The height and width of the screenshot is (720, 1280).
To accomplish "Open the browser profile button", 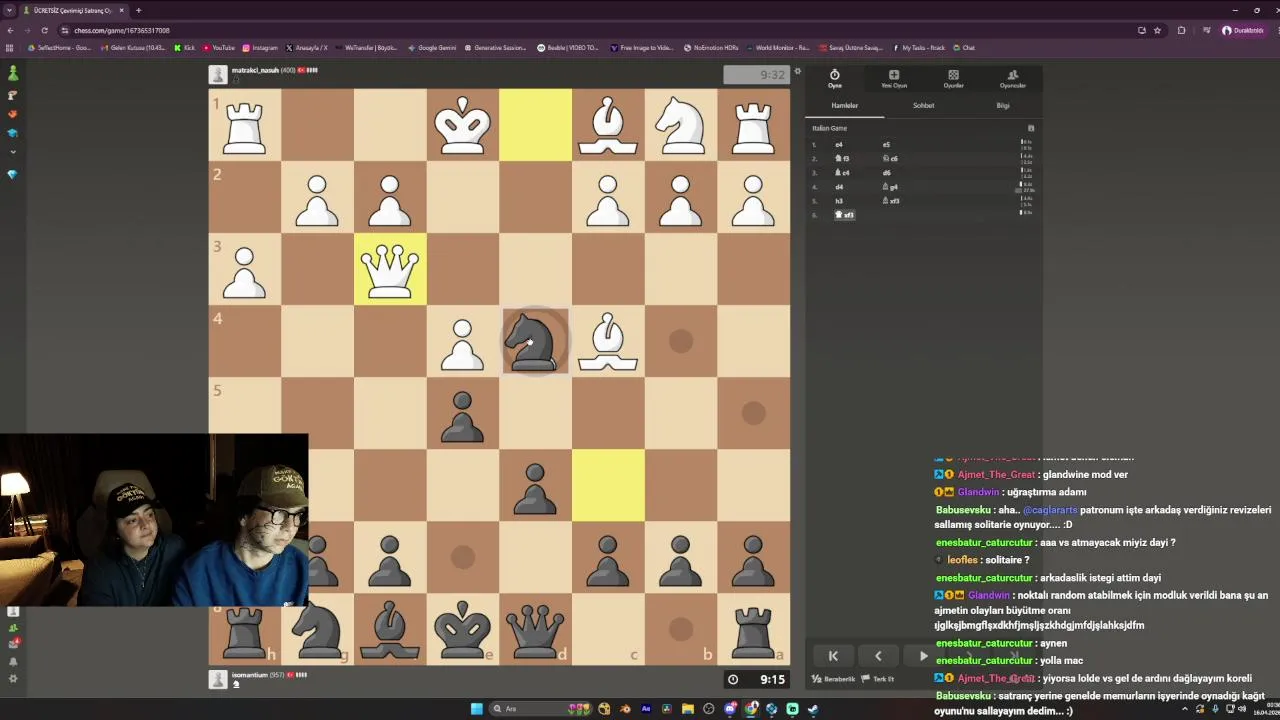I will tap(1243, 30).
